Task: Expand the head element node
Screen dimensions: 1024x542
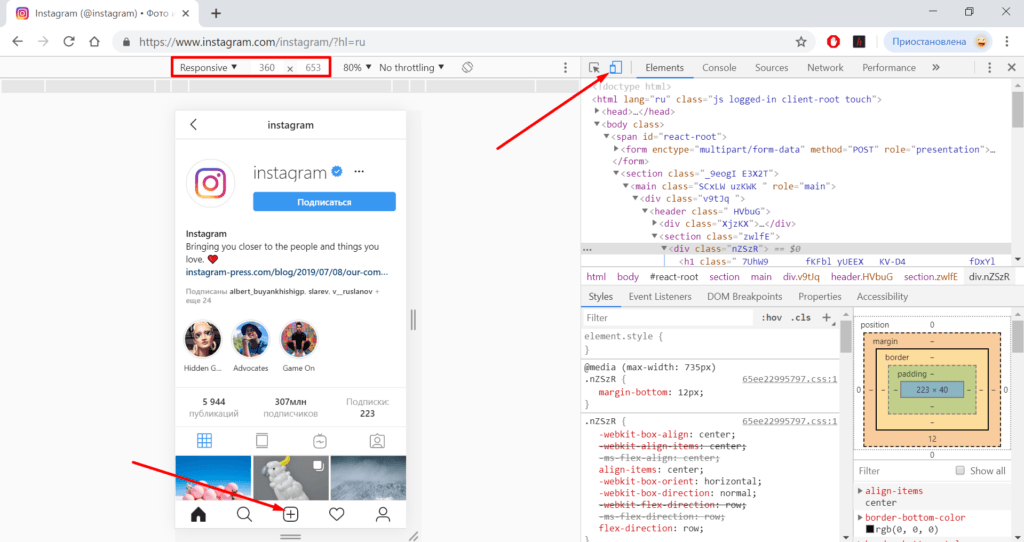Action: tap(597, 112)
